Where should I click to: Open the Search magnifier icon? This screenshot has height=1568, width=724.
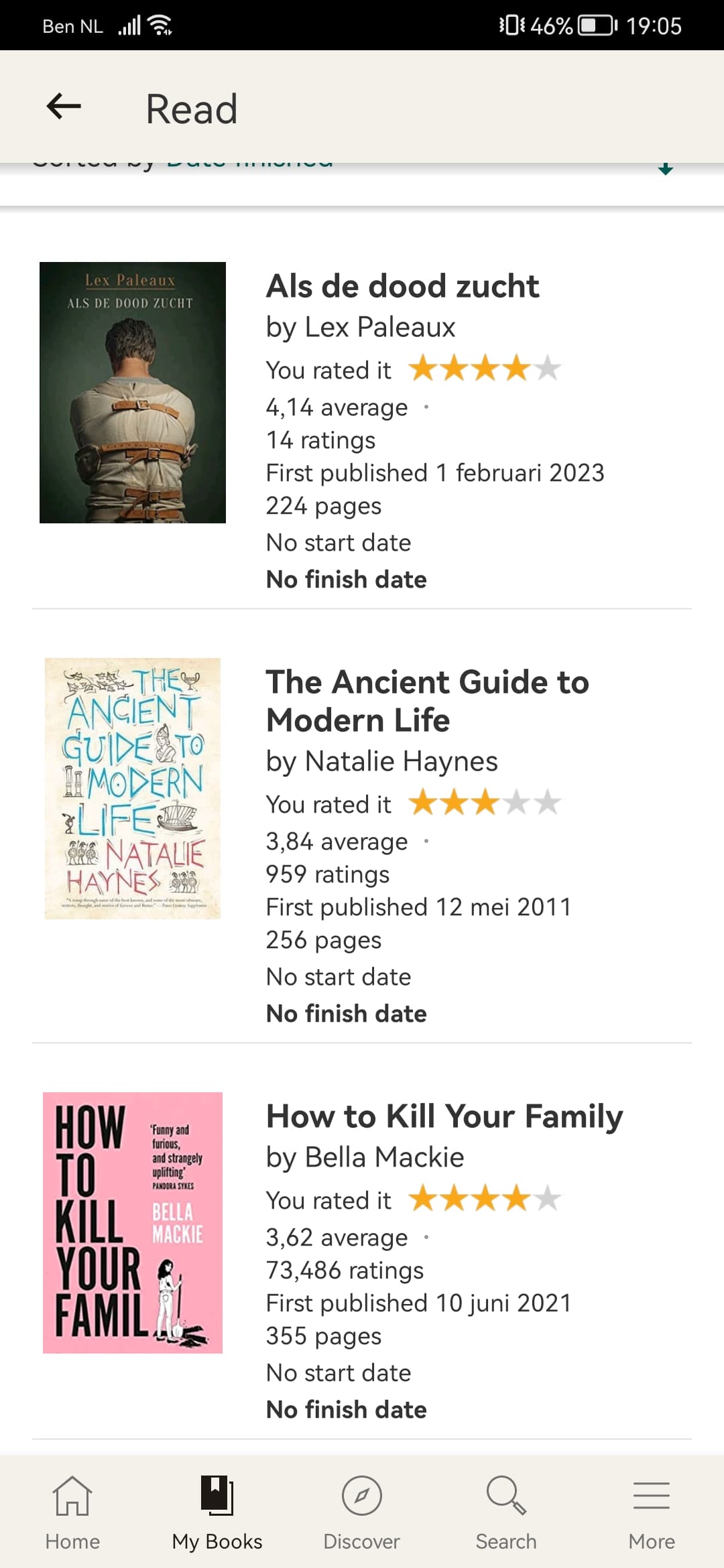(x=506, y=1495)
